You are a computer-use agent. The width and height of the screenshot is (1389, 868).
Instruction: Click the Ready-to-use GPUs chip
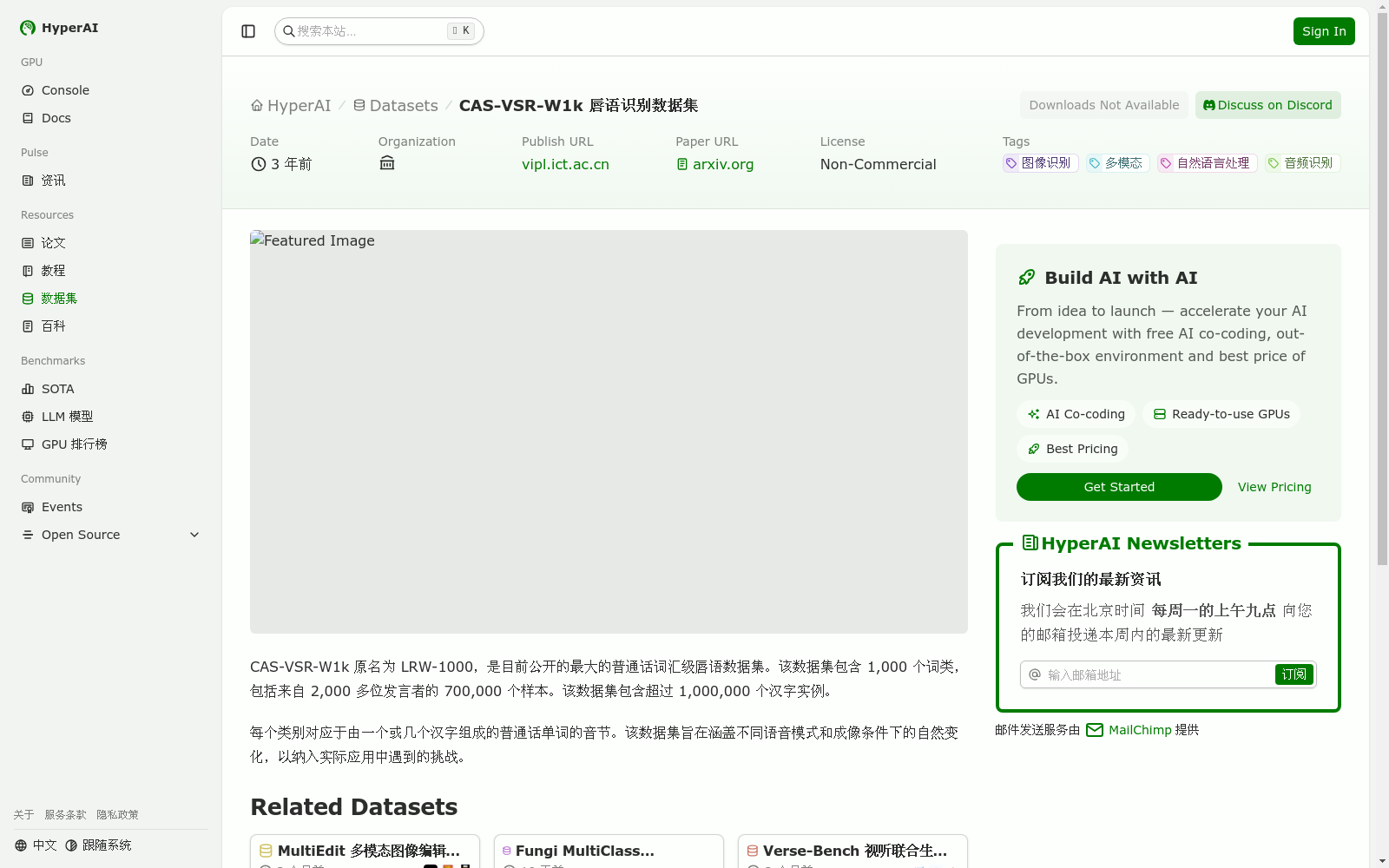1221,414
